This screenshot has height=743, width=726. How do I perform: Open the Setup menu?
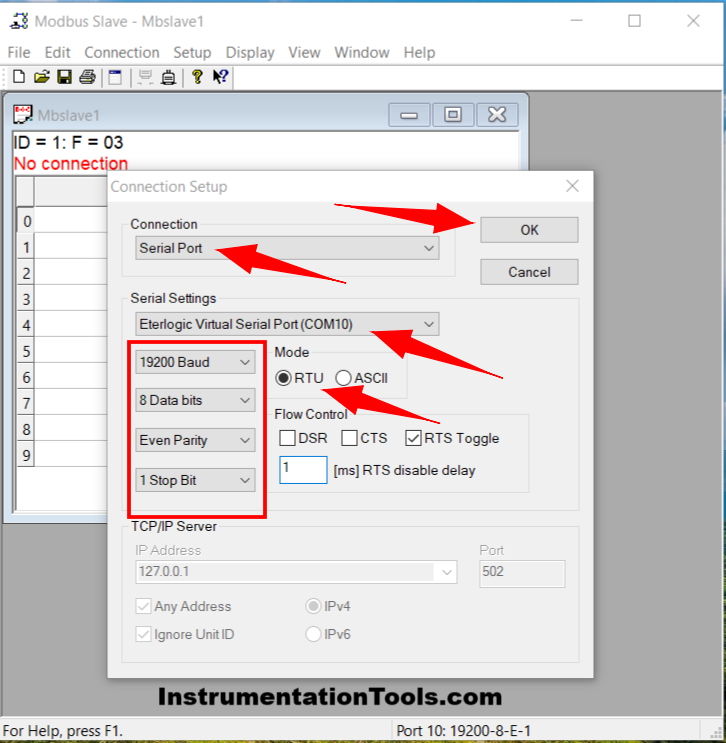192,52
